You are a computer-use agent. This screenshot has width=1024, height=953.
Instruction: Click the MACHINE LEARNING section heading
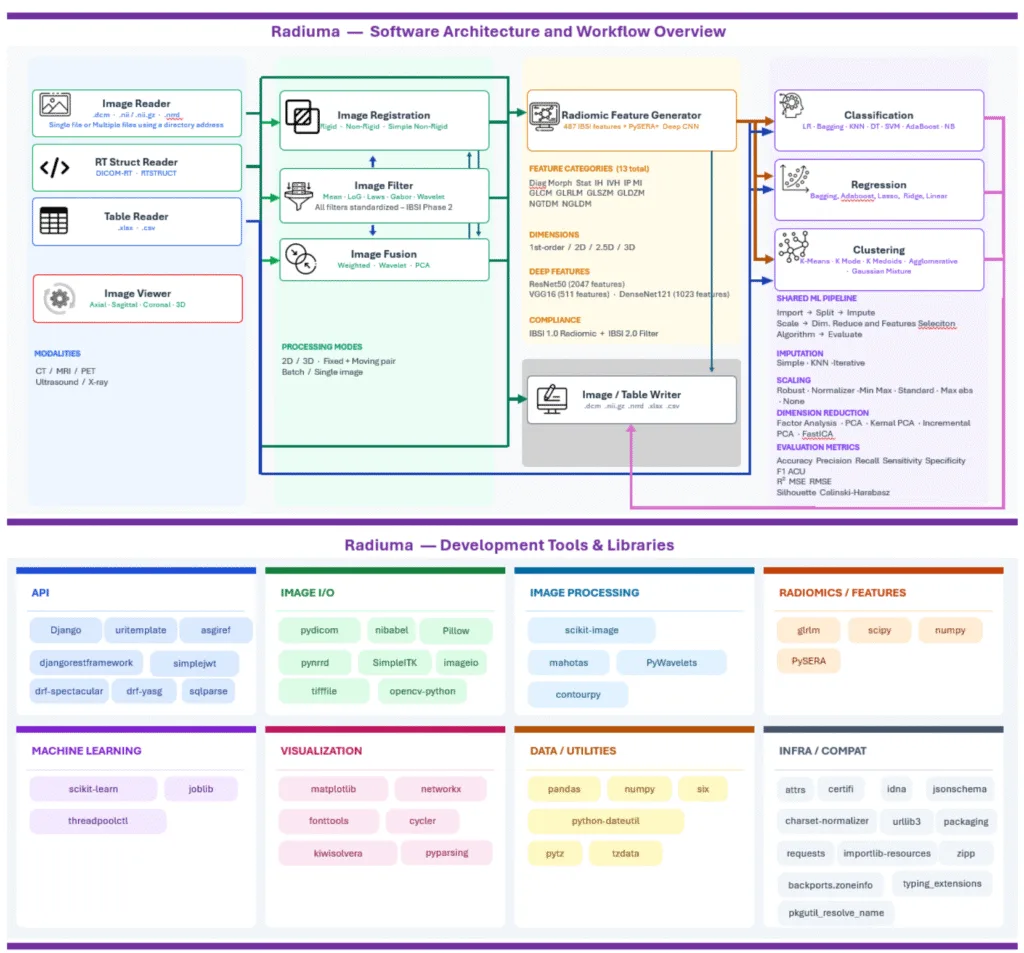[x=86, y=751]
